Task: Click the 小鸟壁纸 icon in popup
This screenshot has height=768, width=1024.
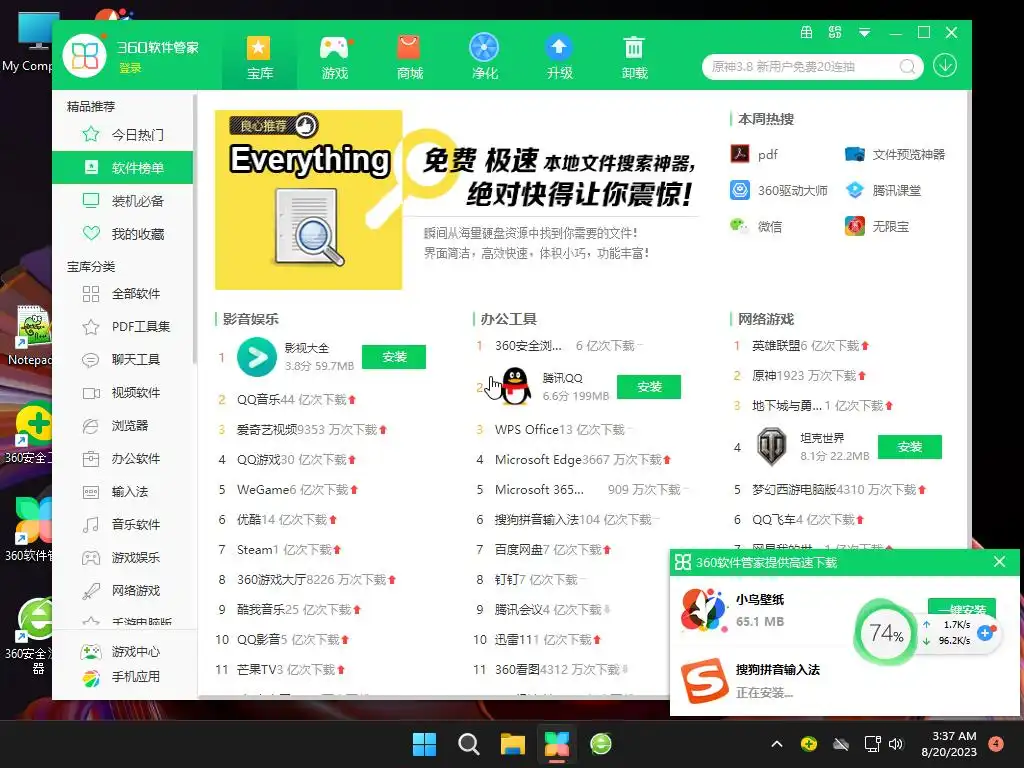Action: point(703,610)
